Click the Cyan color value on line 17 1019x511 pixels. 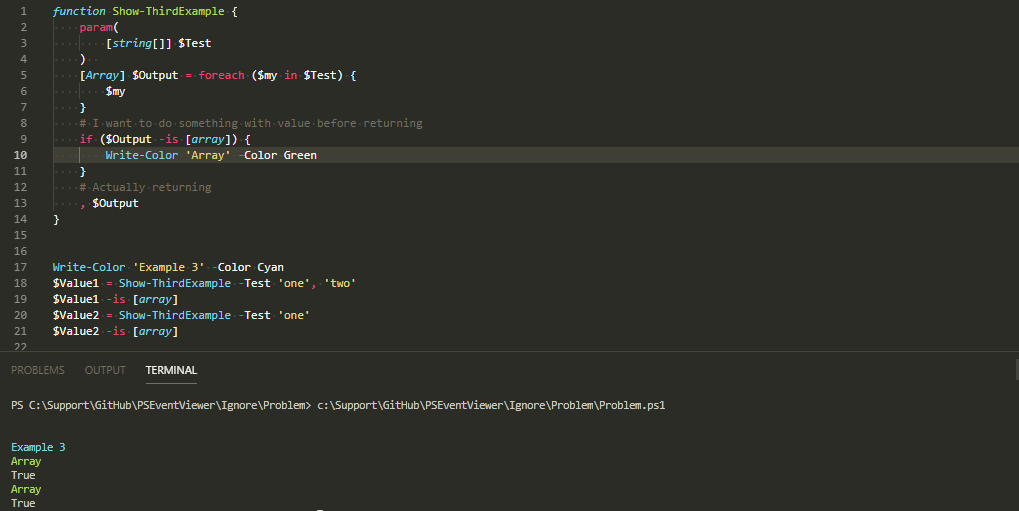(270, 267)
